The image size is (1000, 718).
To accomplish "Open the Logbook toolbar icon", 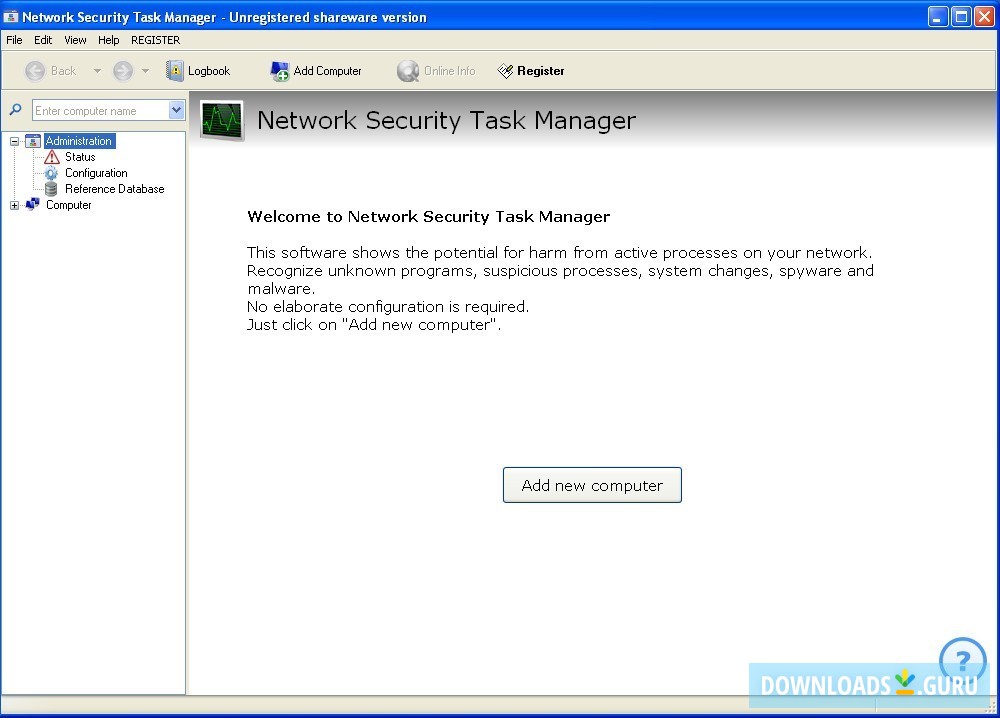I will tap(175, 71).
